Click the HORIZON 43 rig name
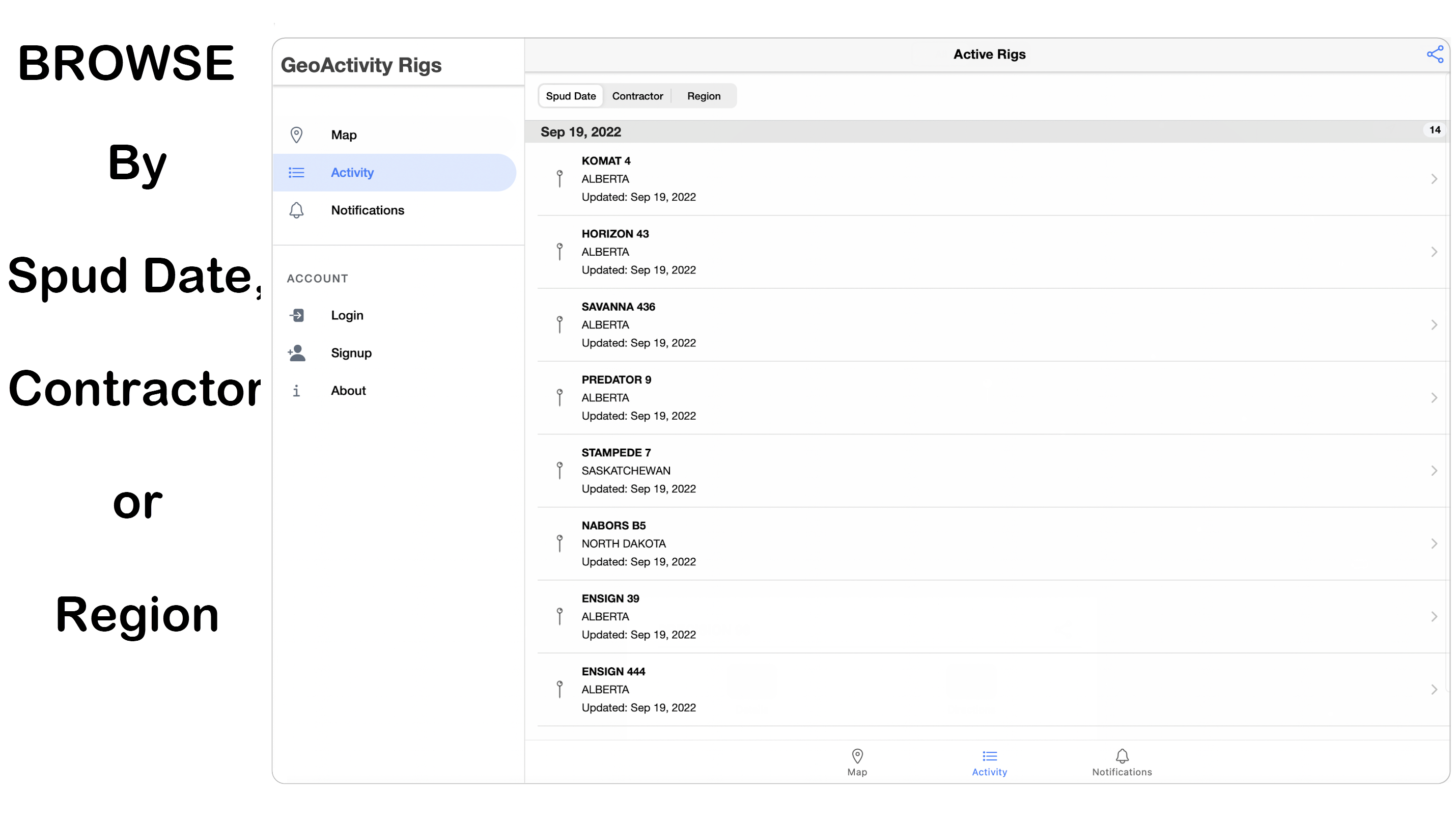Viewport: 1456px width, 819px height. click(615, 234)
